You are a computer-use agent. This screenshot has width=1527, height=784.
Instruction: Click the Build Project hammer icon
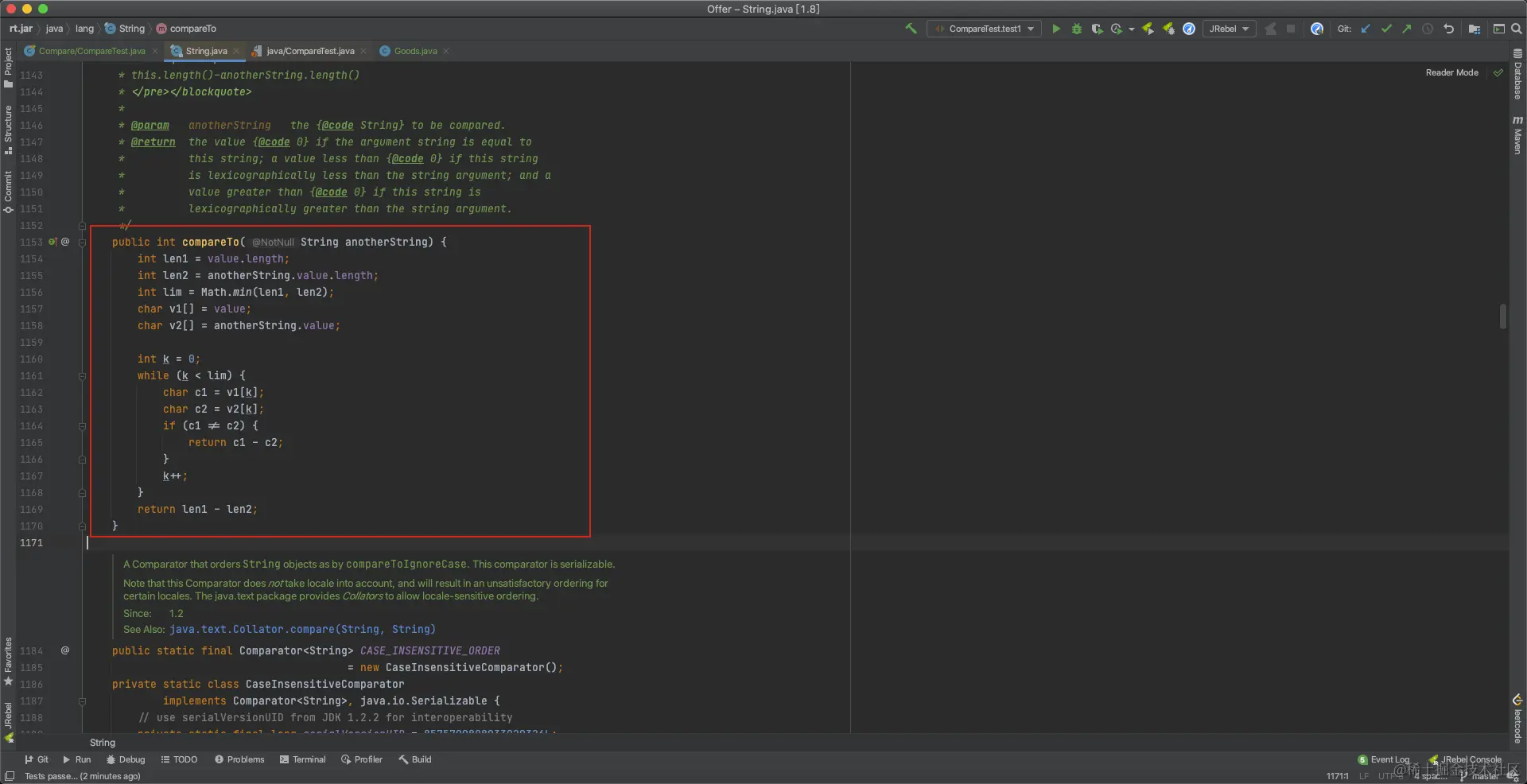[911, 29]
